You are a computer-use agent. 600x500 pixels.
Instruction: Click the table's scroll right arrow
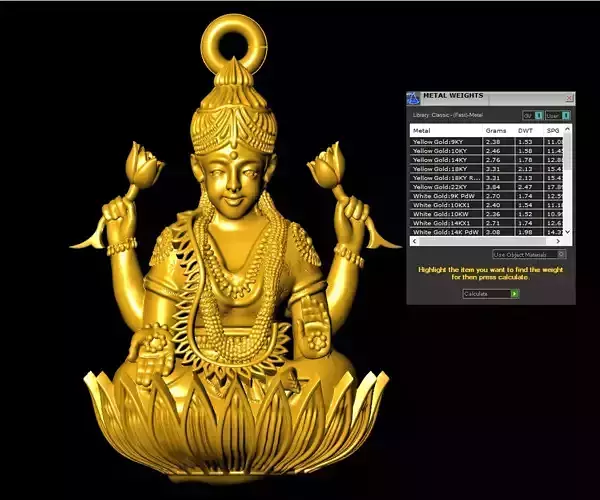558,241
